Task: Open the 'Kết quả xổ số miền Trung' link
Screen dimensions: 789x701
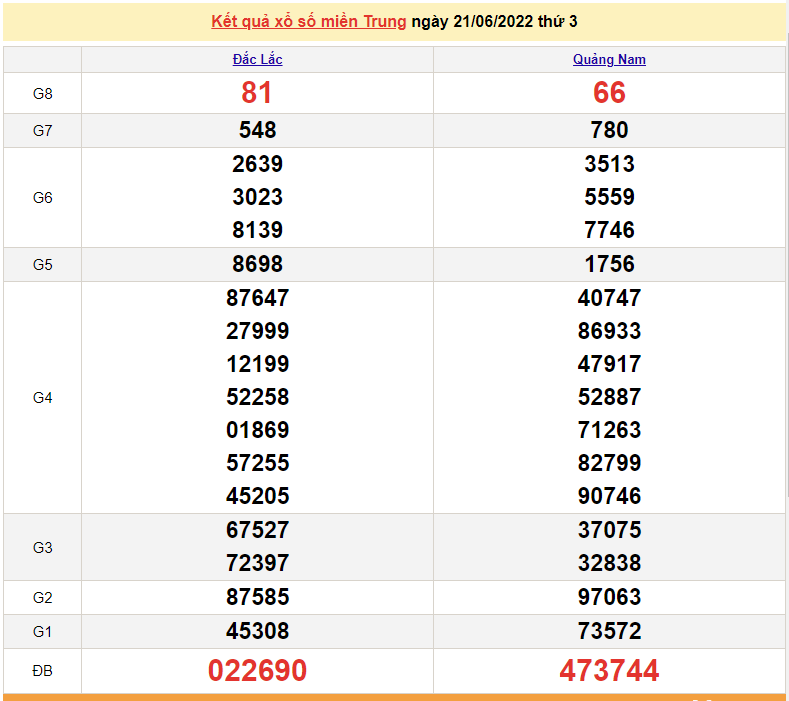Action: pyautogui.click(x=308, y=21)
